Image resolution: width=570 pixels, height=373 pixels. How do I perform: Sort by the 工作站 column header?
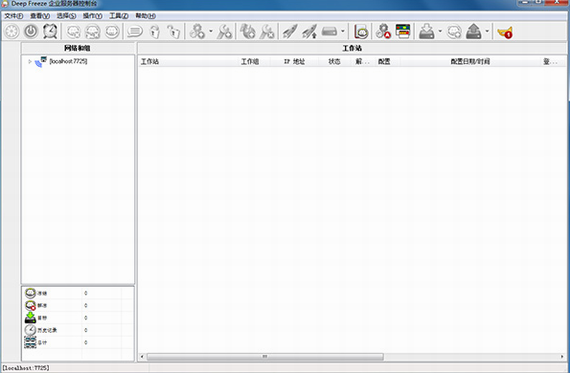(188, 61)
